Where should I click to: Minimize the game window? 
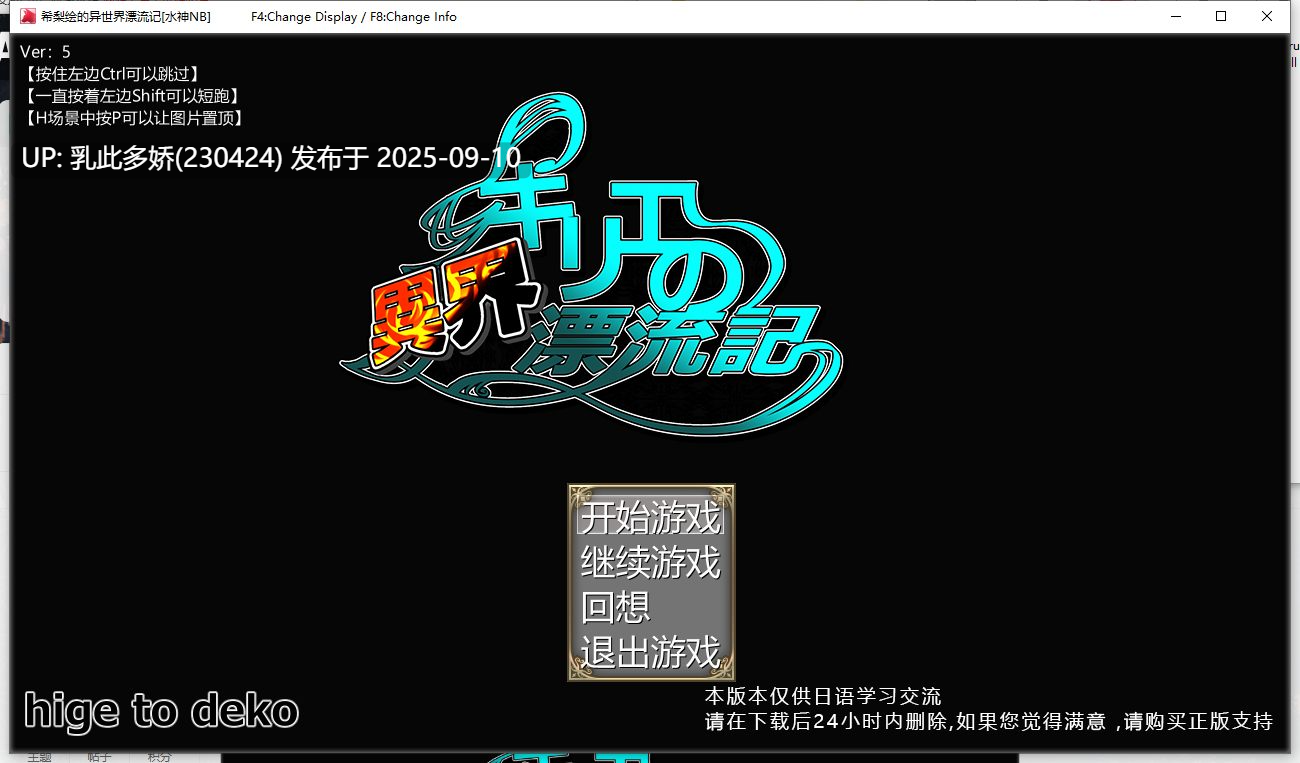1176,16
